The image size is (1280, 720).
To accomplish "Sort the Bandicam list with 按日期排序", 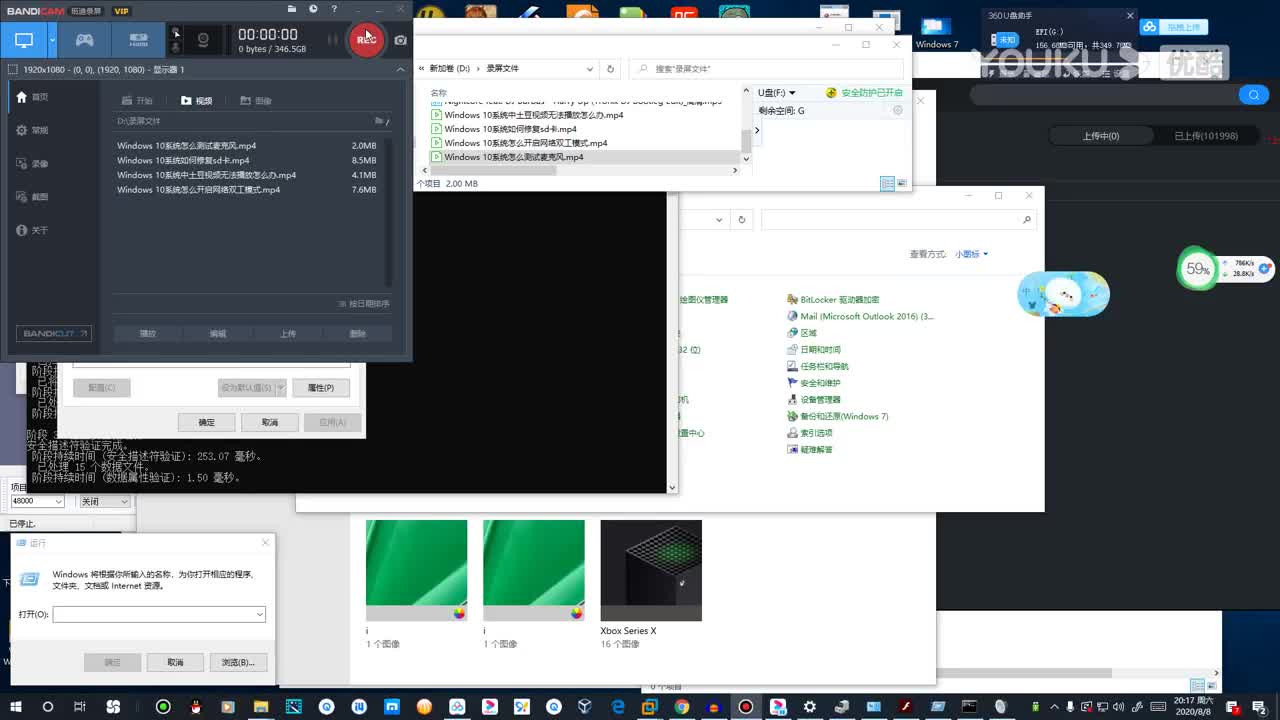I will [364, 303].
